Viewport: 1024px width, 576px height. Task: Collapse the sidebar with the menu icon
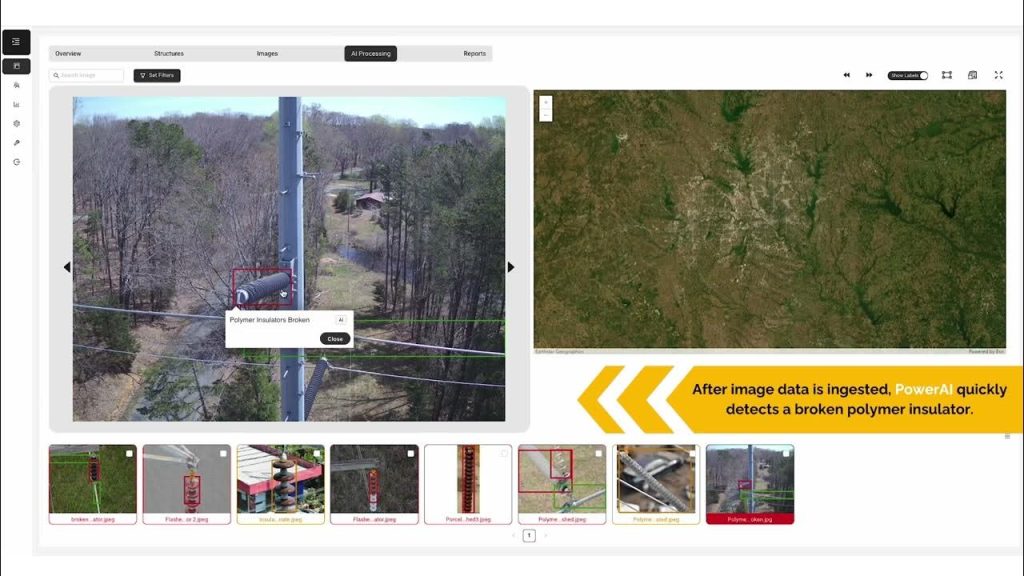[x=16, y=42]
